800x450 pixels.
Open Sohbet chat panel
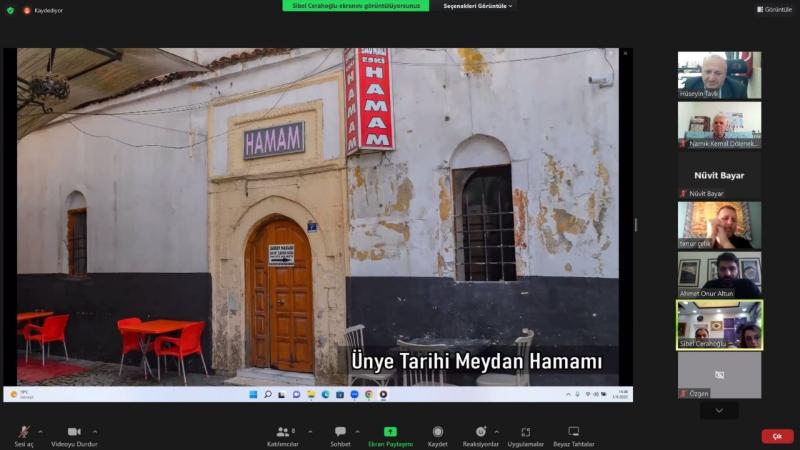point(340,432)
